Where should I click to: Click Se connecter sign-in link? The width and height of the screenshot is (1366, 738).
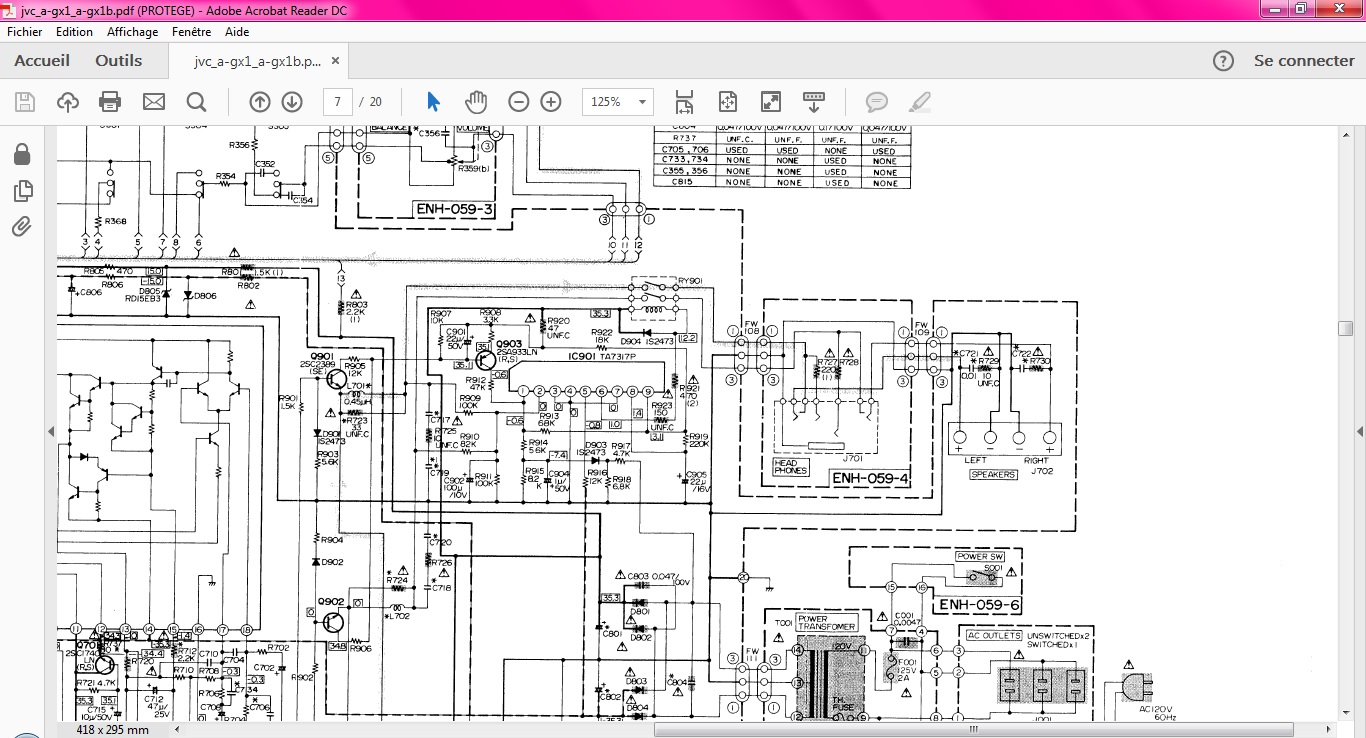tap(1304, 61)
